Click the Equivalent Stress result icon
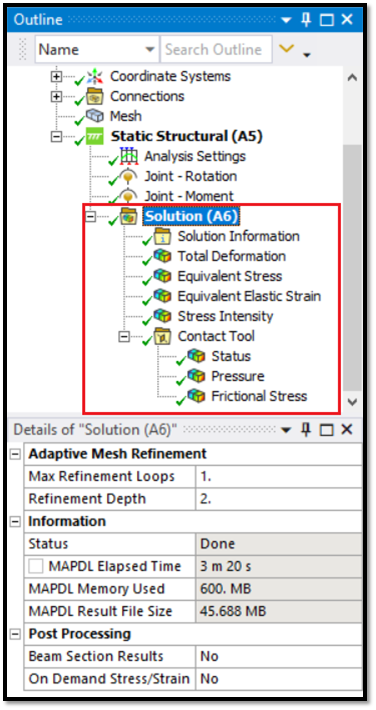This screenshot has width=376, height=710. coord(162,276)
